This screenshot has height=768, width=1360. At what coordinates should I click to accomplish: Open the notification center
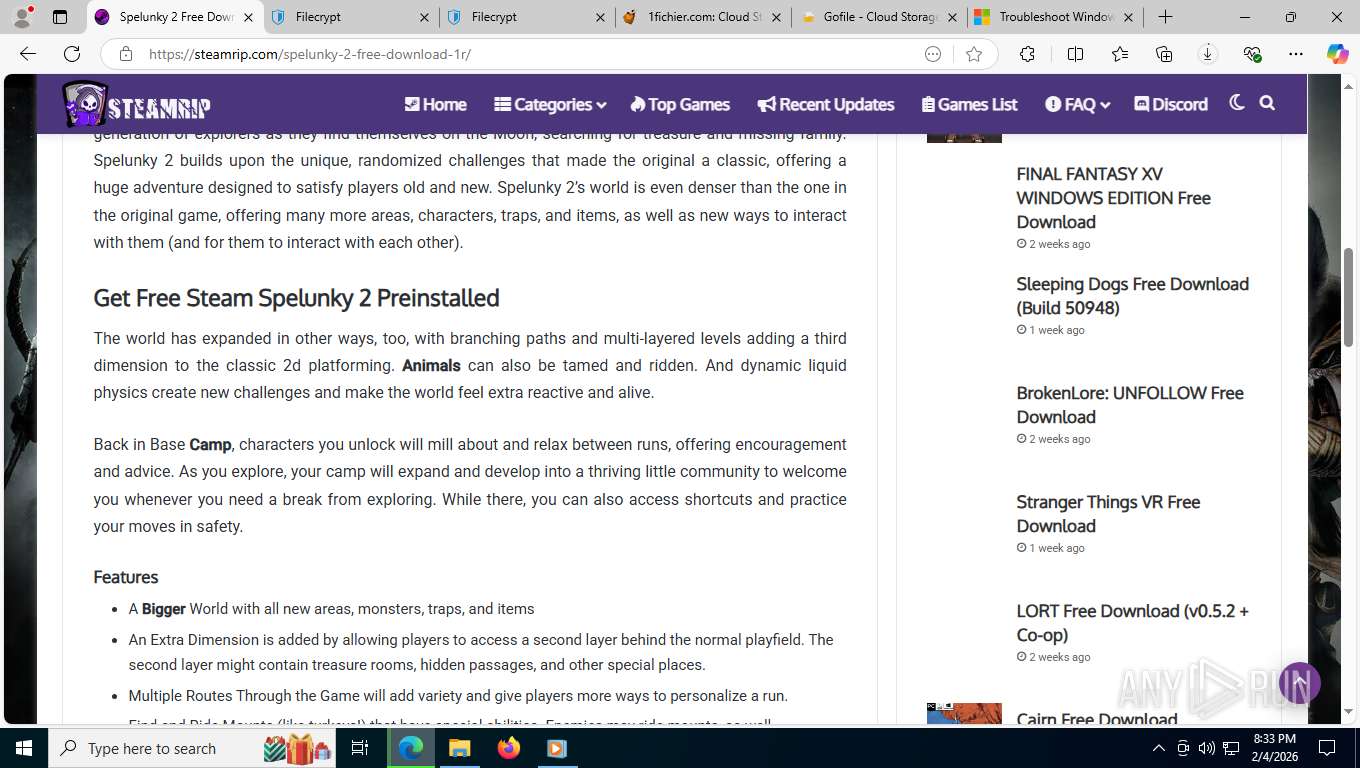pos(1327,748)
